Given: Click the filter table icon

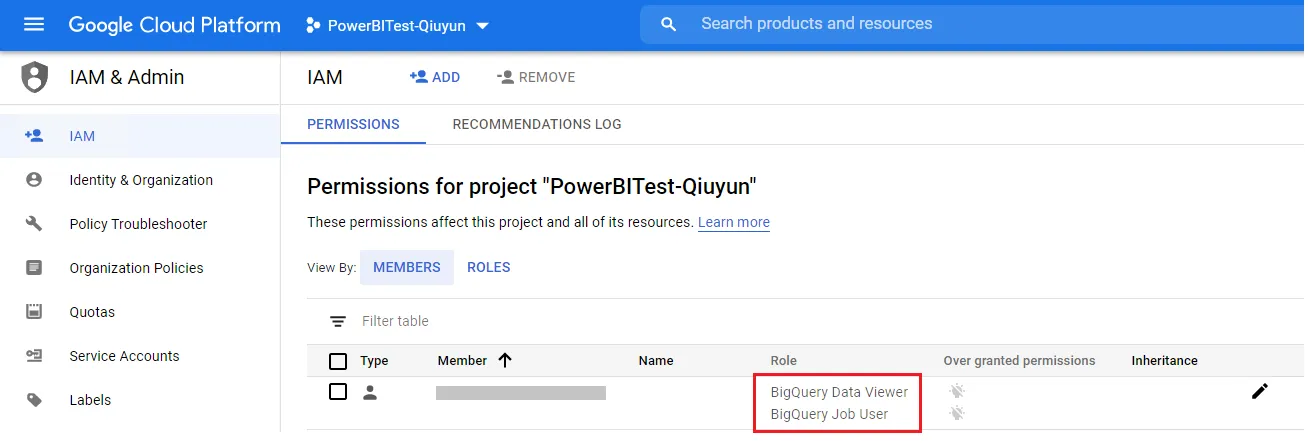Looking at the screenshot, I should 338,321.
